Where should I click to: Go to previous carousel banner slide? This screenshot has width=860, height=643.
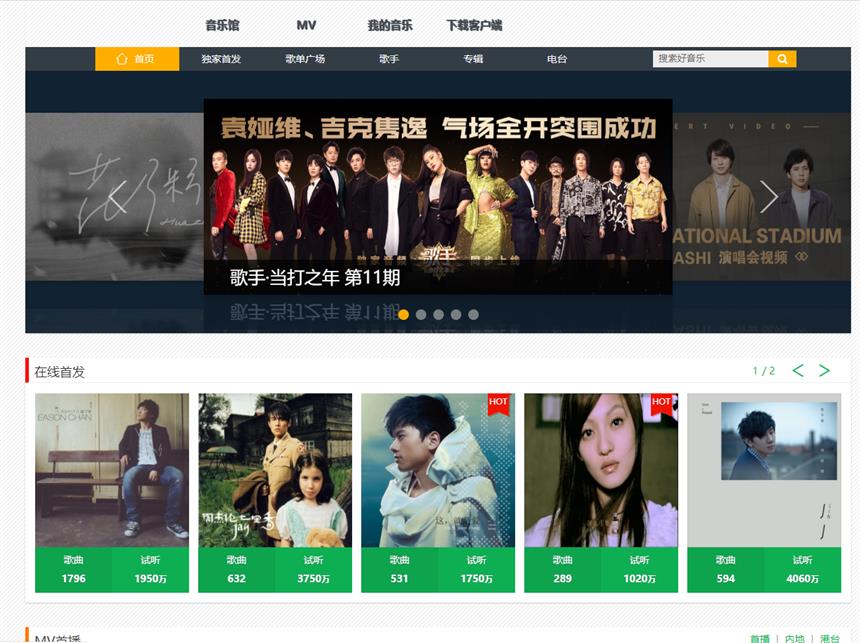point(117,197)
